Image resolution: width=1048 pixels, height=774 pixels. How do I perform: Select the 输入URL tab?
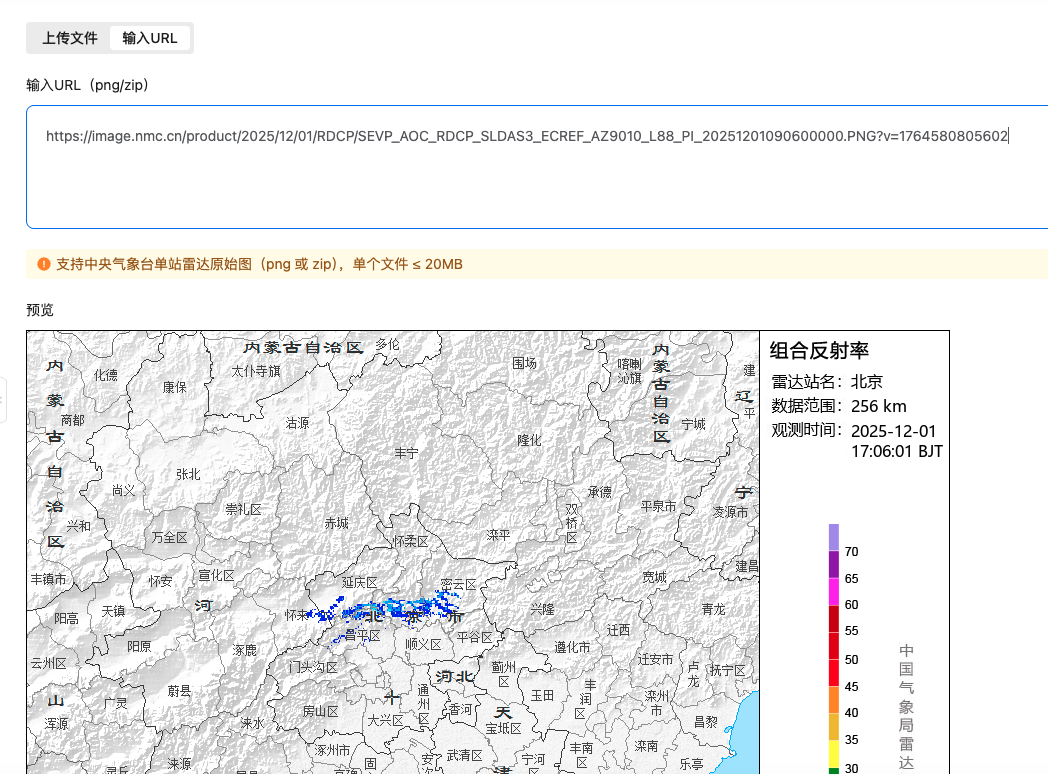coord(150,38)
